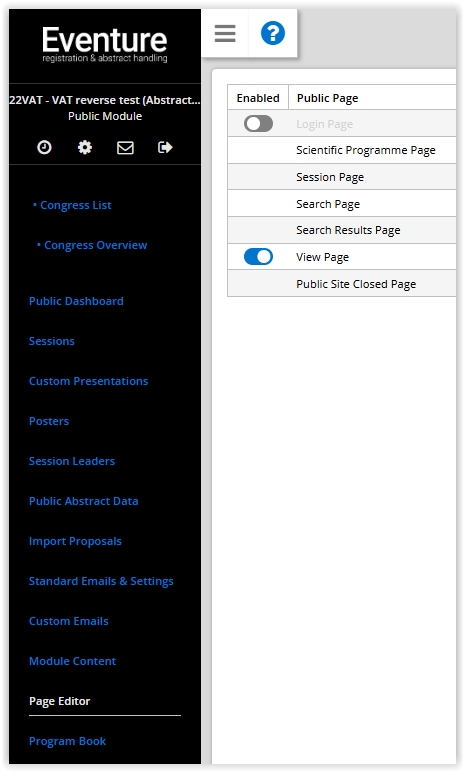Open Standard Emails & Settings
464x772 pixels.
click(x=101, y=581)
